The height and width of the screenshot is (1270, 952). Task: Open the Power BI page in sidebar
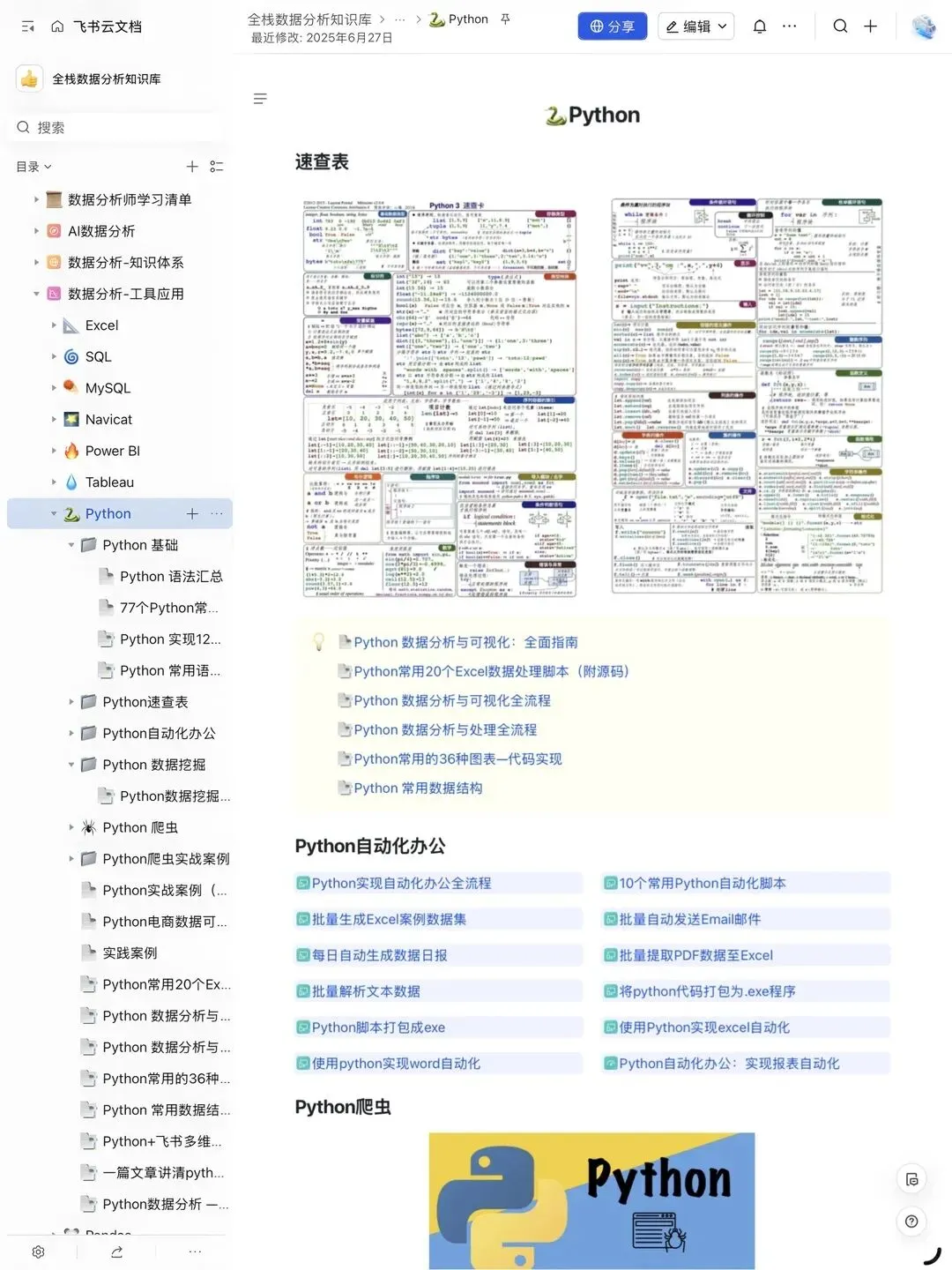[x=112, y=451]
